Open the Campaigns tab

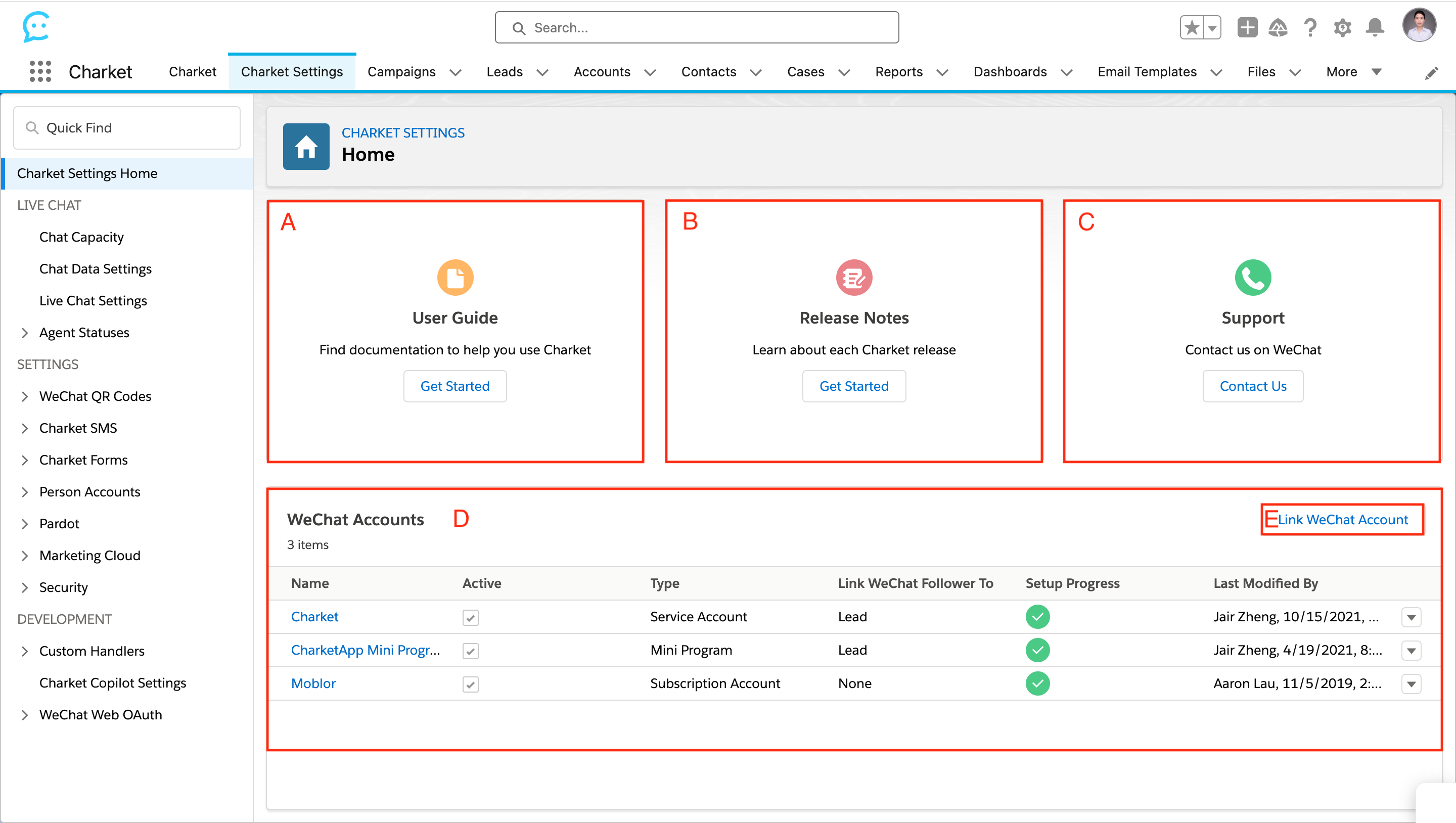point(401,72)
